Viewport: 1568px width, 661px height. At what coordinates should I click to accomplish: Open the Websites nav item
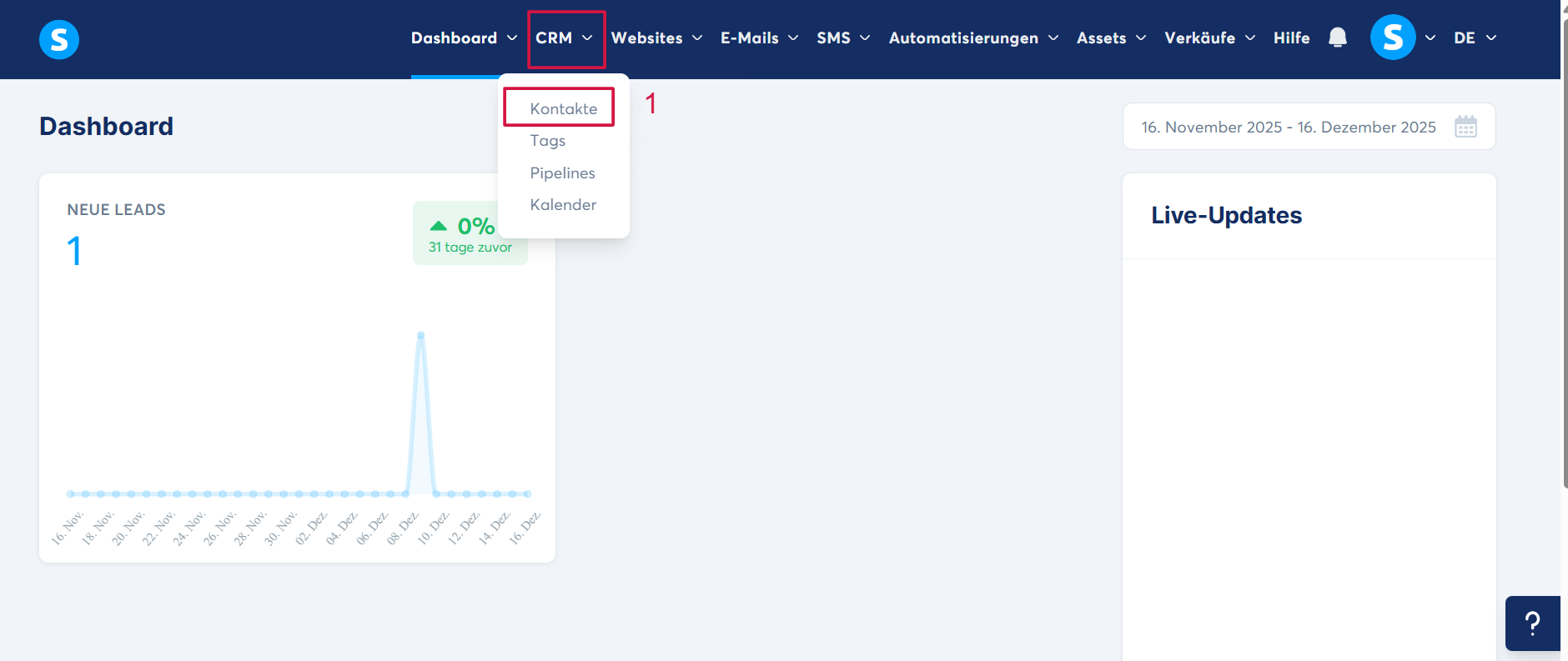pyautogui.click(x=646, y=38)
